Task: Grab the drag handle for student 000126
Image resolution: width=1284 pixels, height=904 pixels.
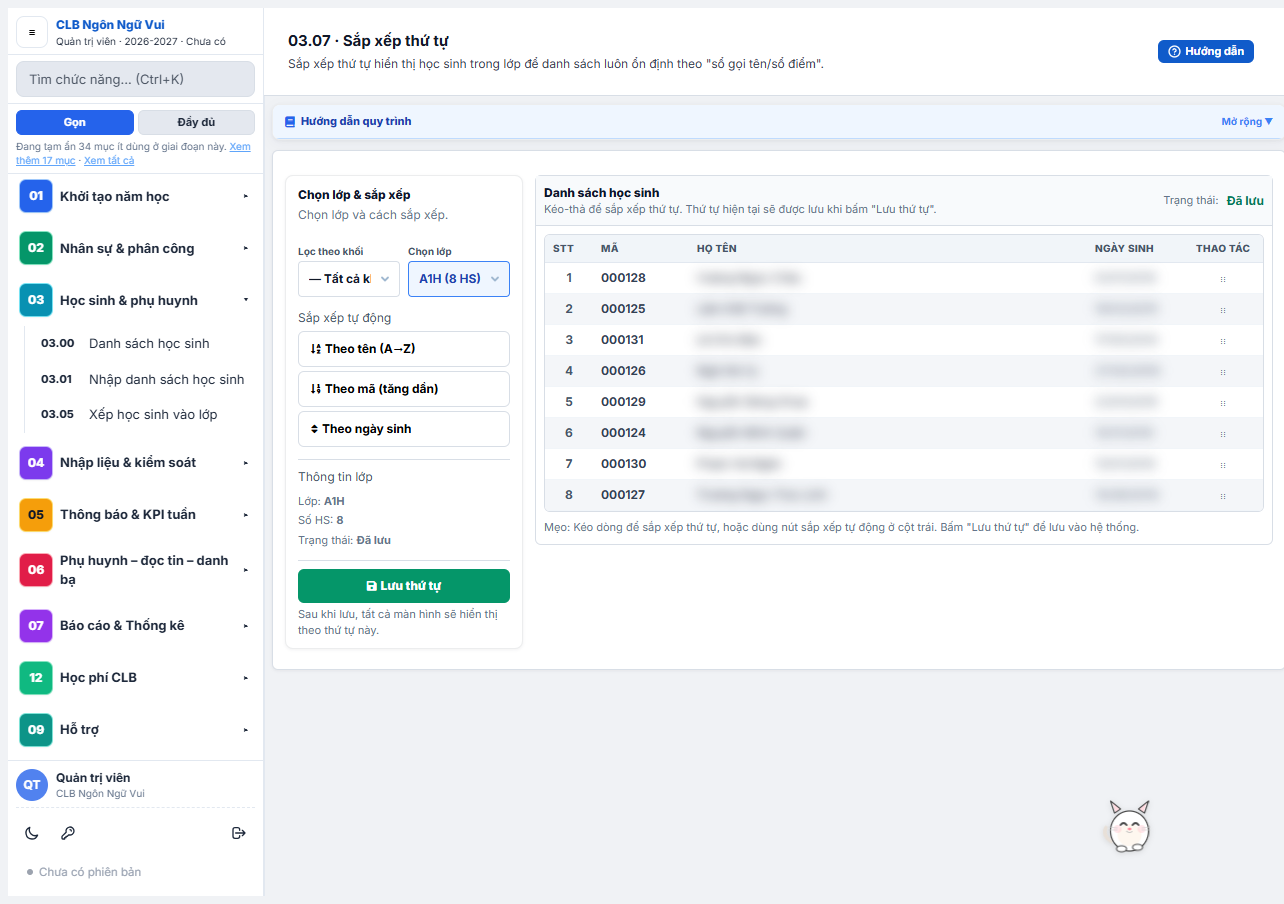Action: click(1223, 372)
